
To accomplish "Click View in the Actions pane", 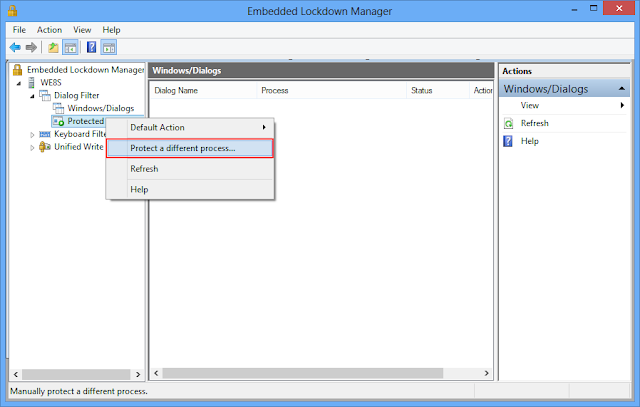I will pos(530,105).
